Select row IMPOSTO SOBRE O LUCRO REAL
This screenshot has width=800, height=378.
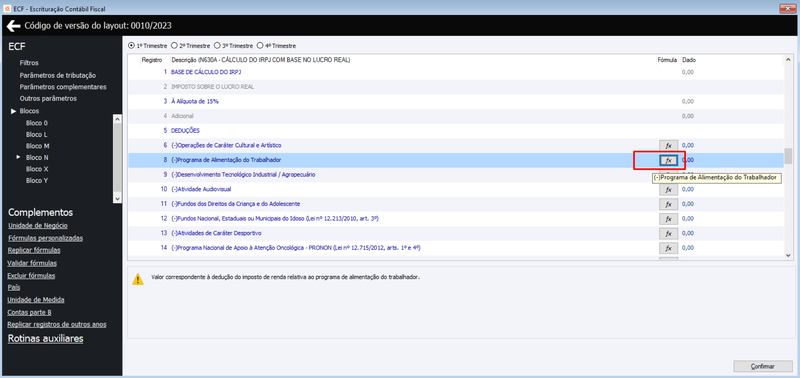455,87
